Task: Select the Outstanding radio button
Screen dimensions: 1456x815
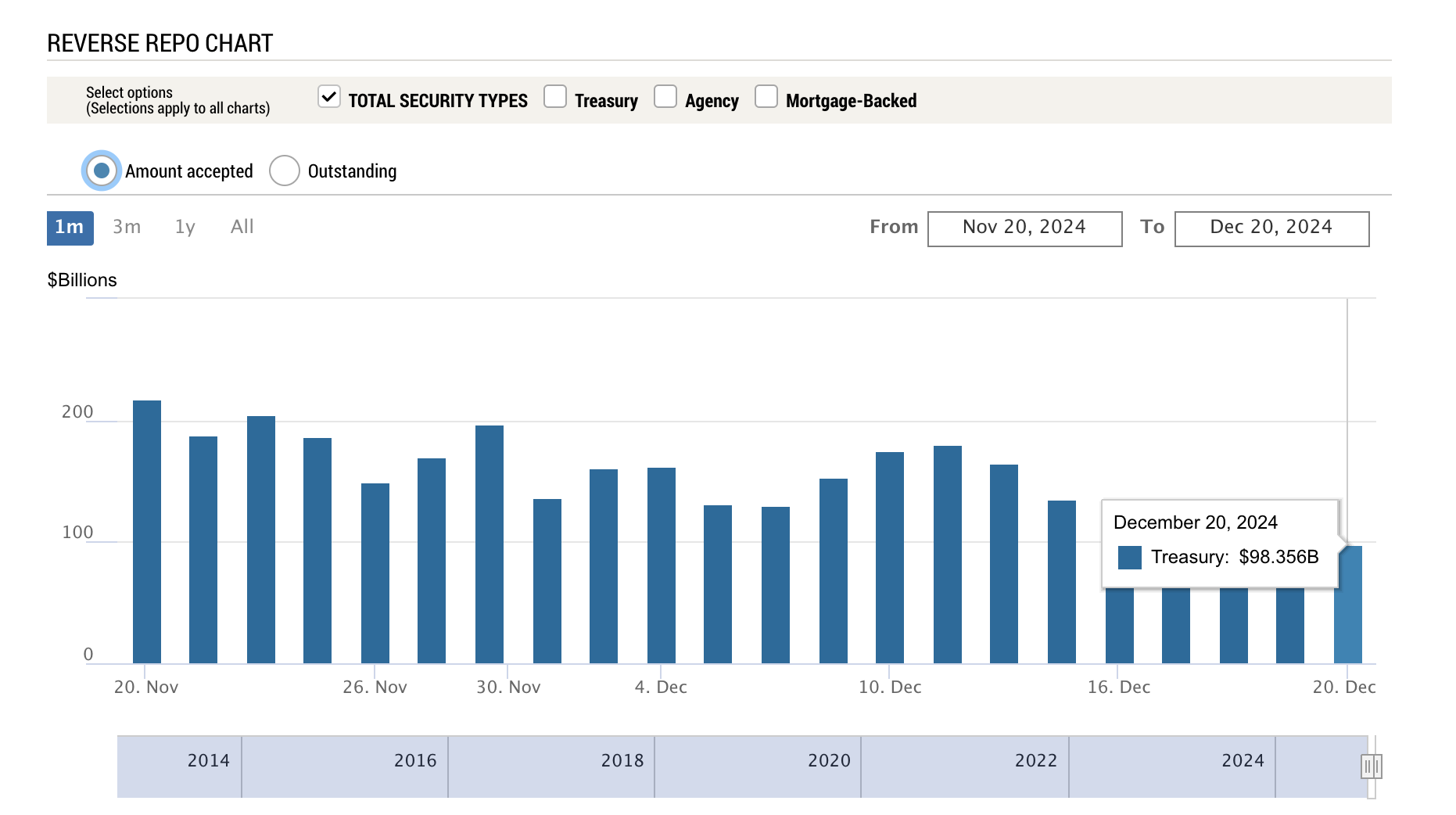Action: click(x=285, y=171)
